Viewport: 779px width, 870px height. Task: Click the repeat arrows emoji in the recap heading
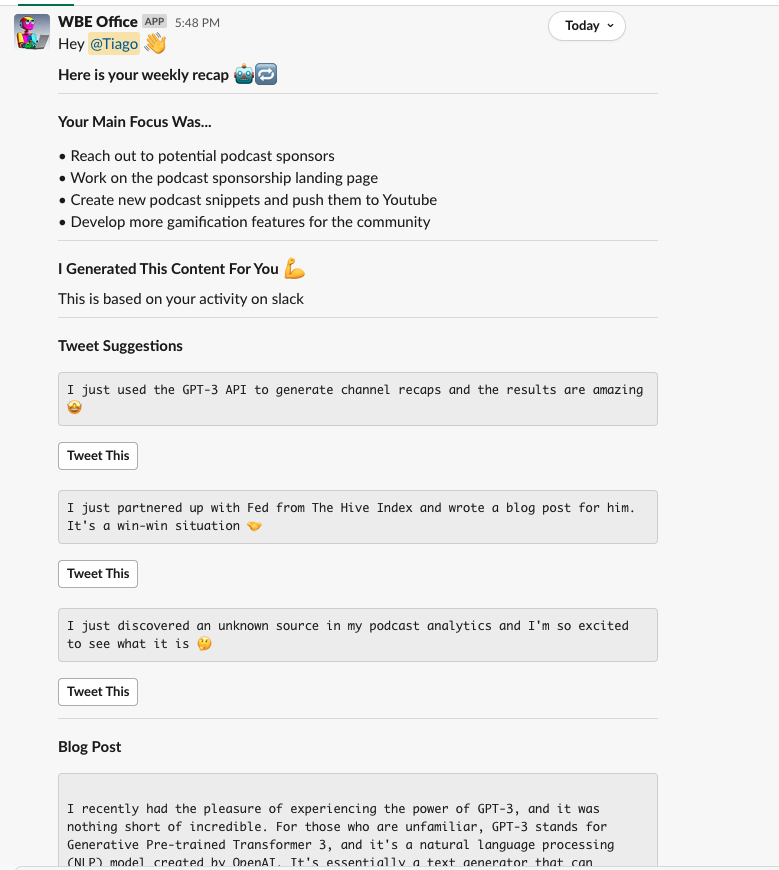(x=266, y=75)
